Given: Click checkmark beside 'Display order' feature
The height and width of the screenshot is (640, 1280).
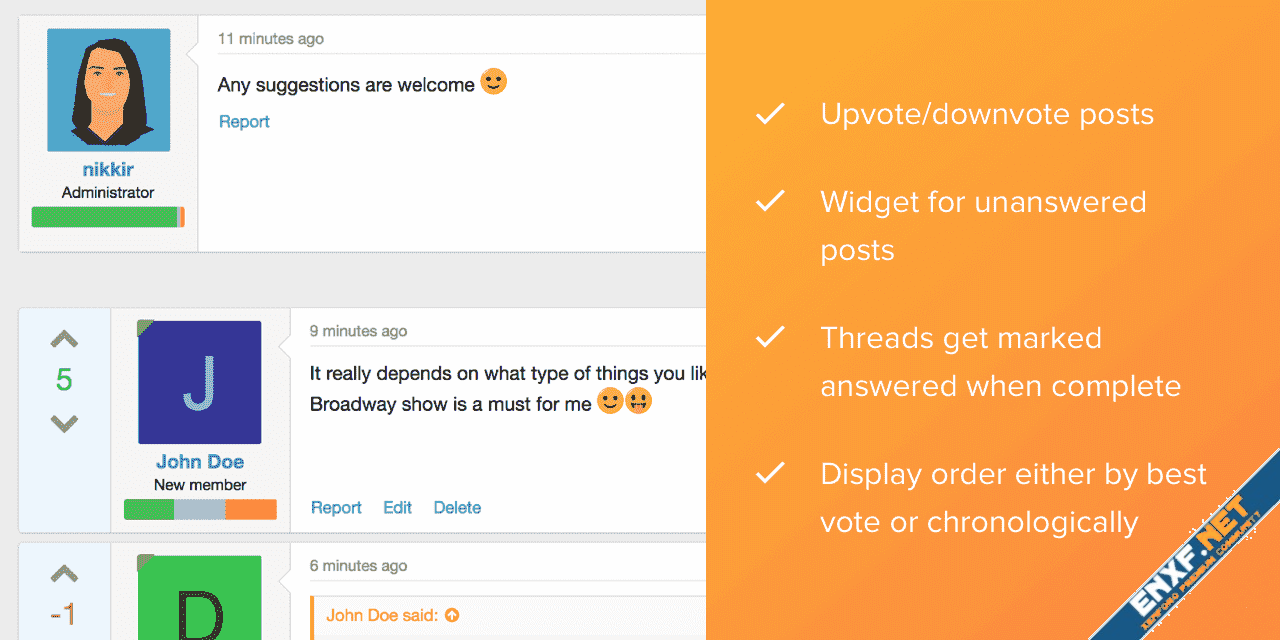Looking at the screenshot, I should [x=770, y=474].
